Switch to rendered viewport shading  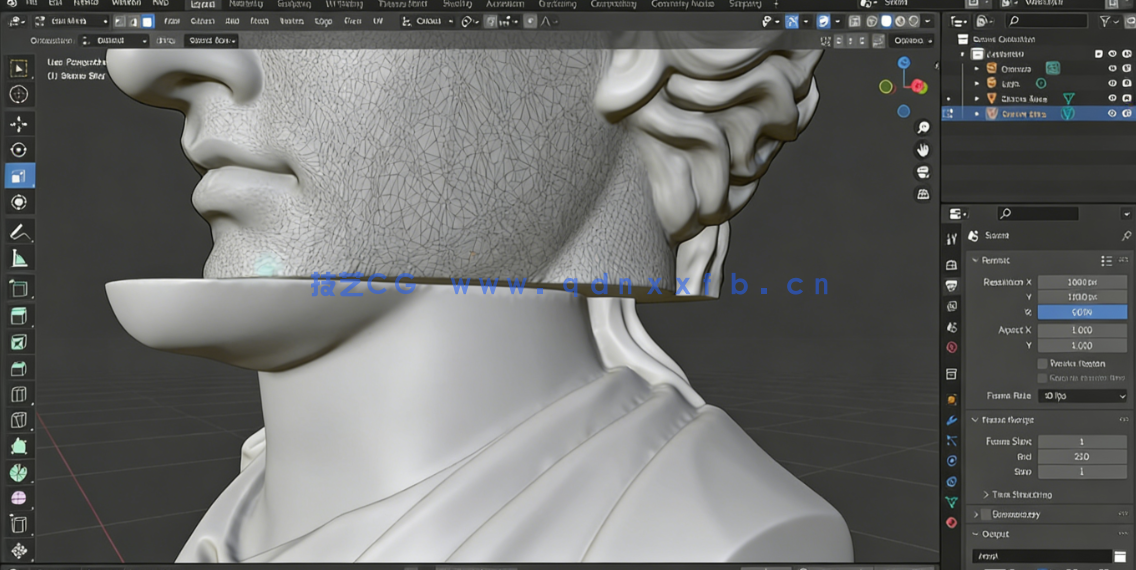[914, 22]
